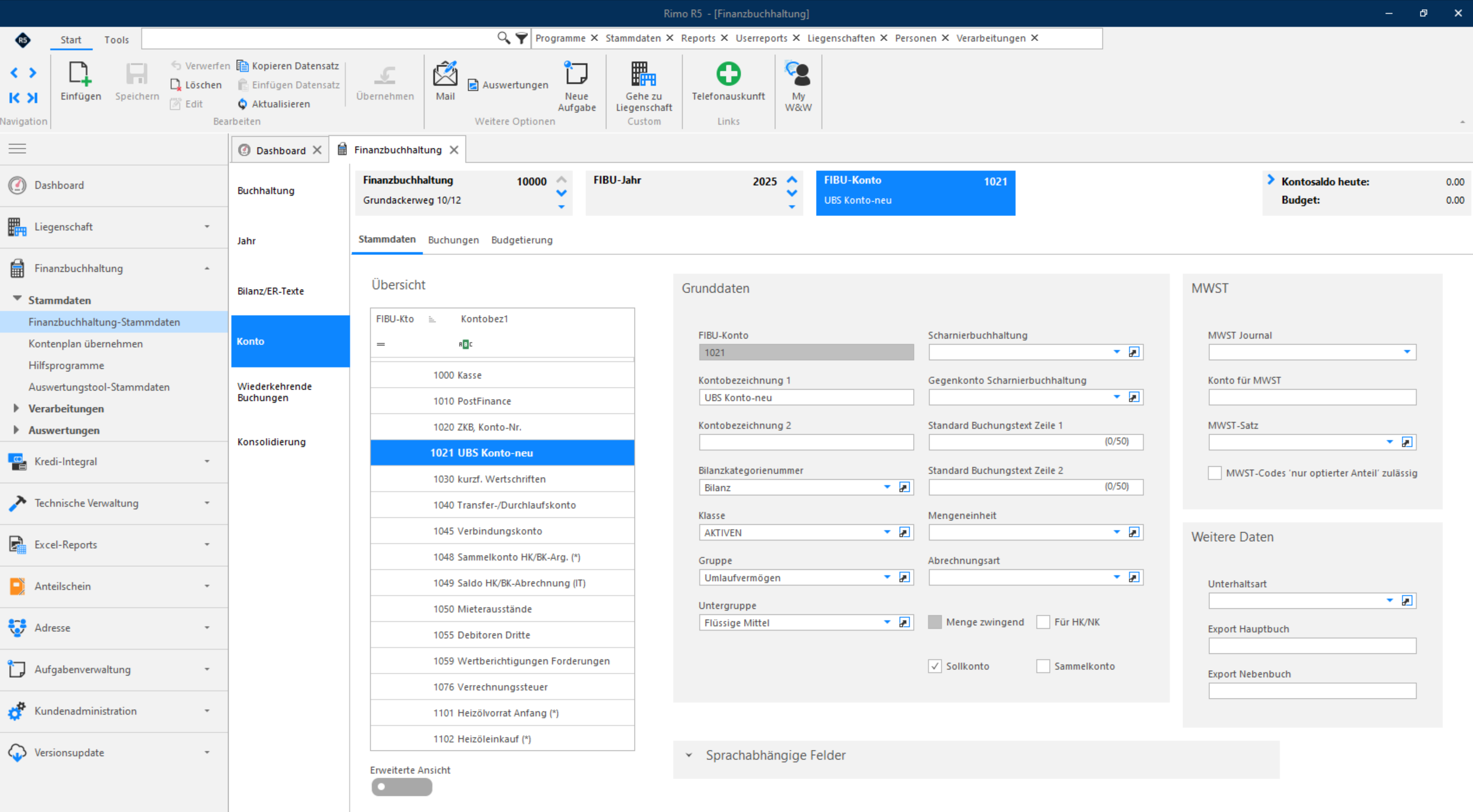Open Telefonauskunft green plus icon
The width and height of the screenshot is (1473, 812).
coord(728,73)
